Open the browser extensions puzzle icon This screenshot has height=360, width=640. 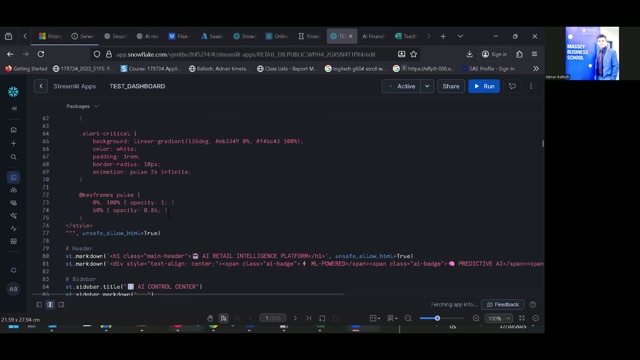[519, 54]
